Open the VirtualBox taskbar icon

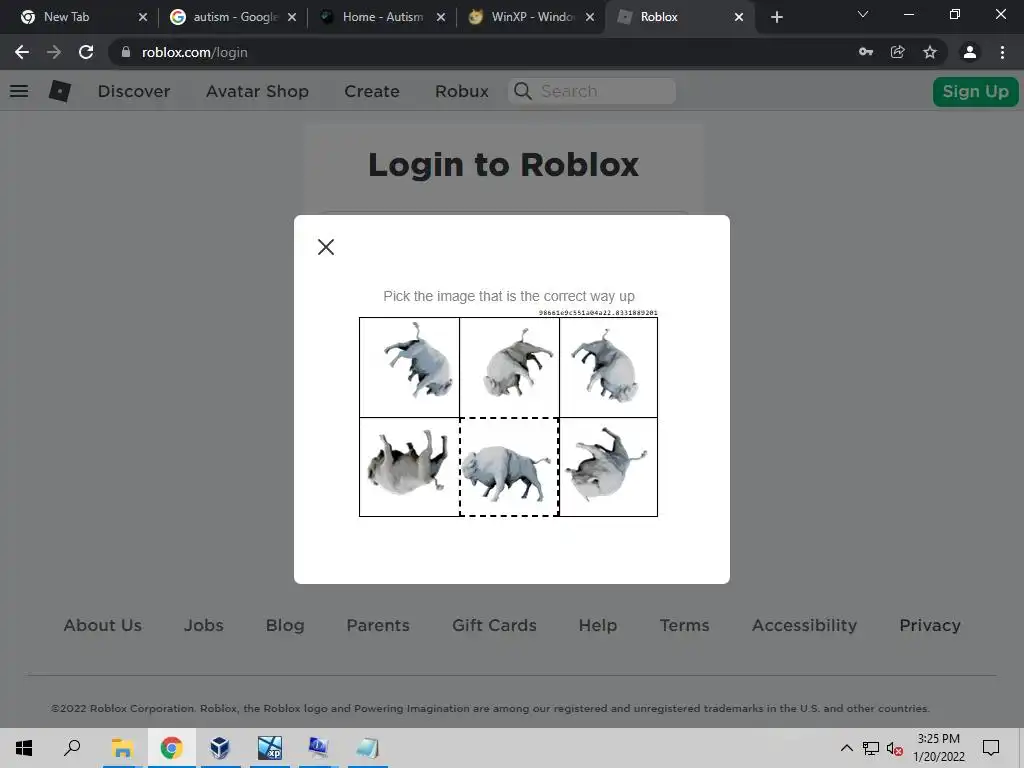220,748
